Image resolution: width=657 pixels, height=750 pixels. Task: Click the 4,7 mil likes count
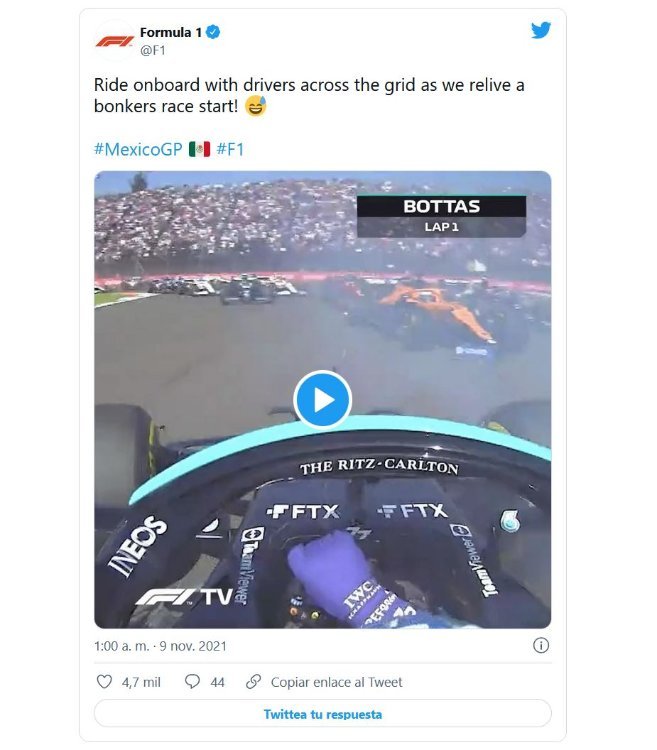pyautogui.click(x=141, y=682)
